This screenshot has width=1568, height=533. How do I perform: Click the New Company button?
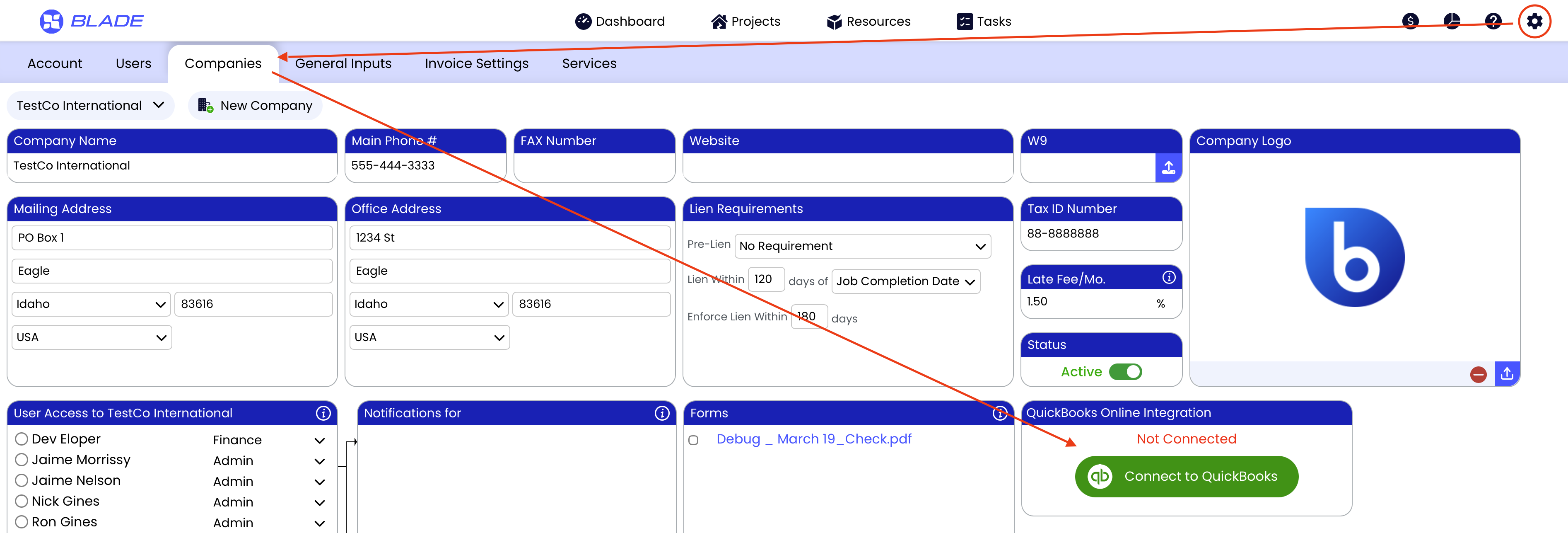click(x=255, y=105)
